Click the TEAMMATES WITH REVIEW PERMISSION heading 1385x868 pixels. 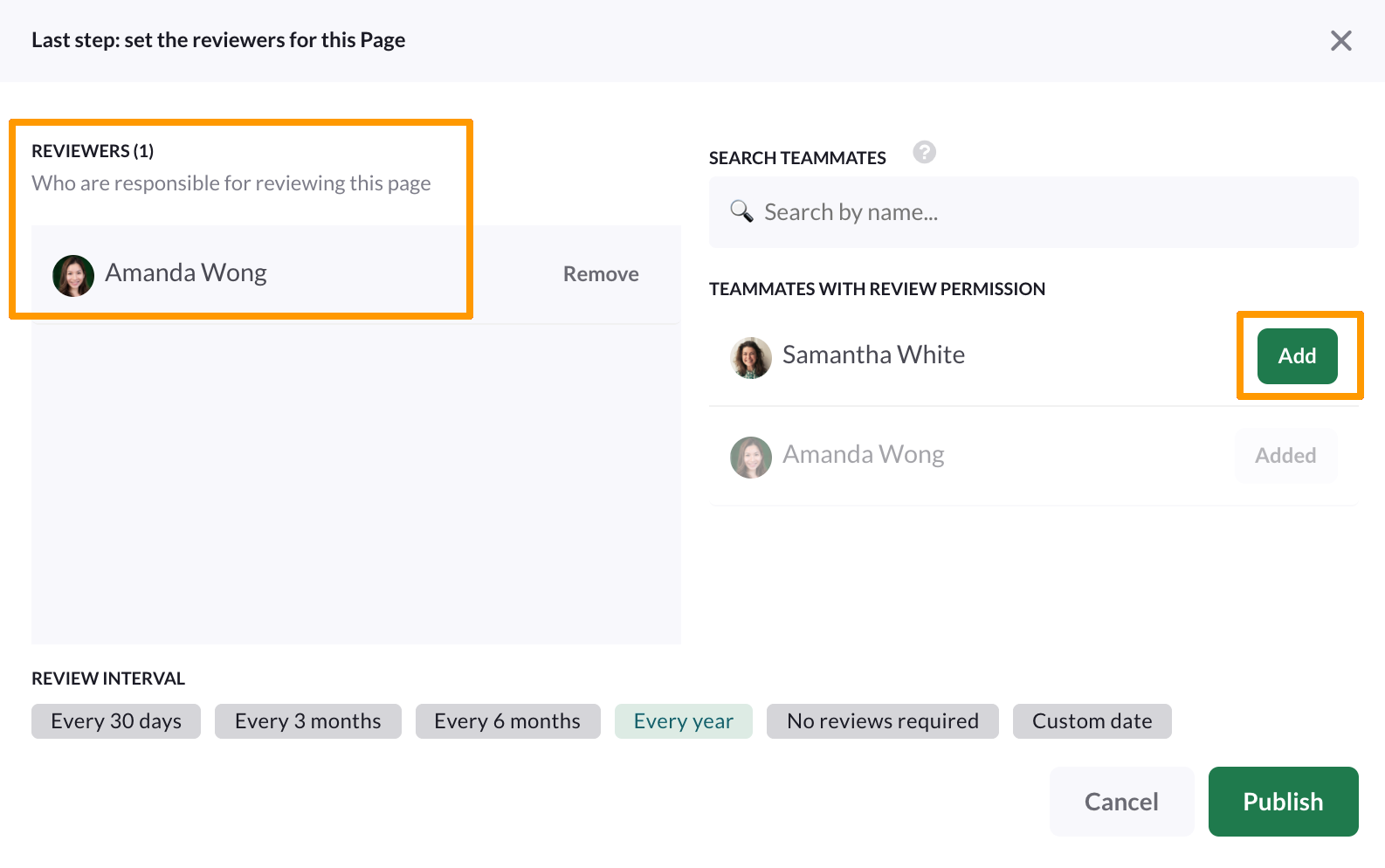(877, 289)
